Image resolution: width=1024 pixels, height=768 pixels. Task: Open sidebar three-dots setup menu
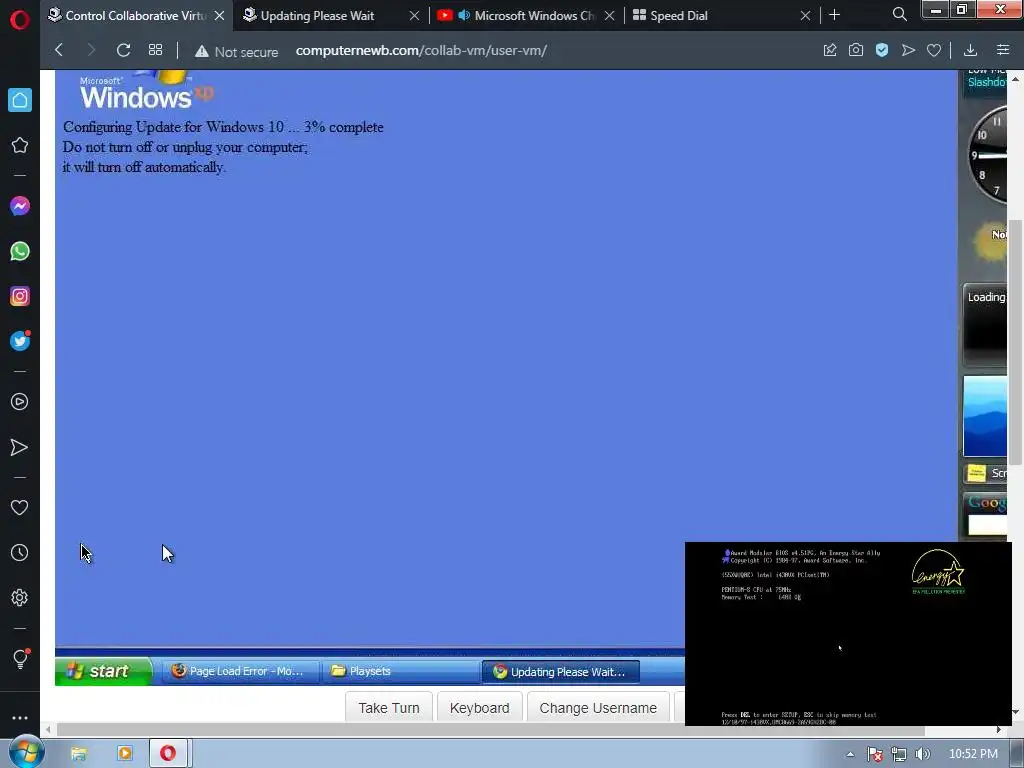coord(20,718)
